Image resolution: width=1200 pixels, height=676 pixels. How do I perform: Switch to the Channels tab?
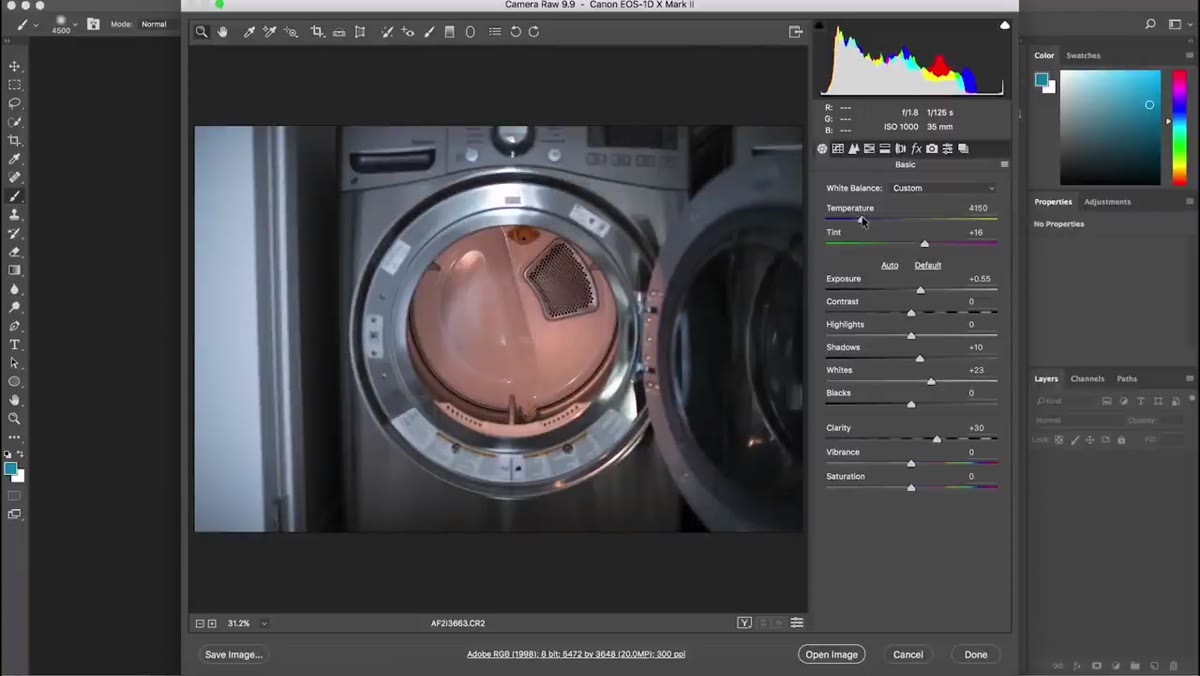pyautogui.click(x=1087, y=378)
